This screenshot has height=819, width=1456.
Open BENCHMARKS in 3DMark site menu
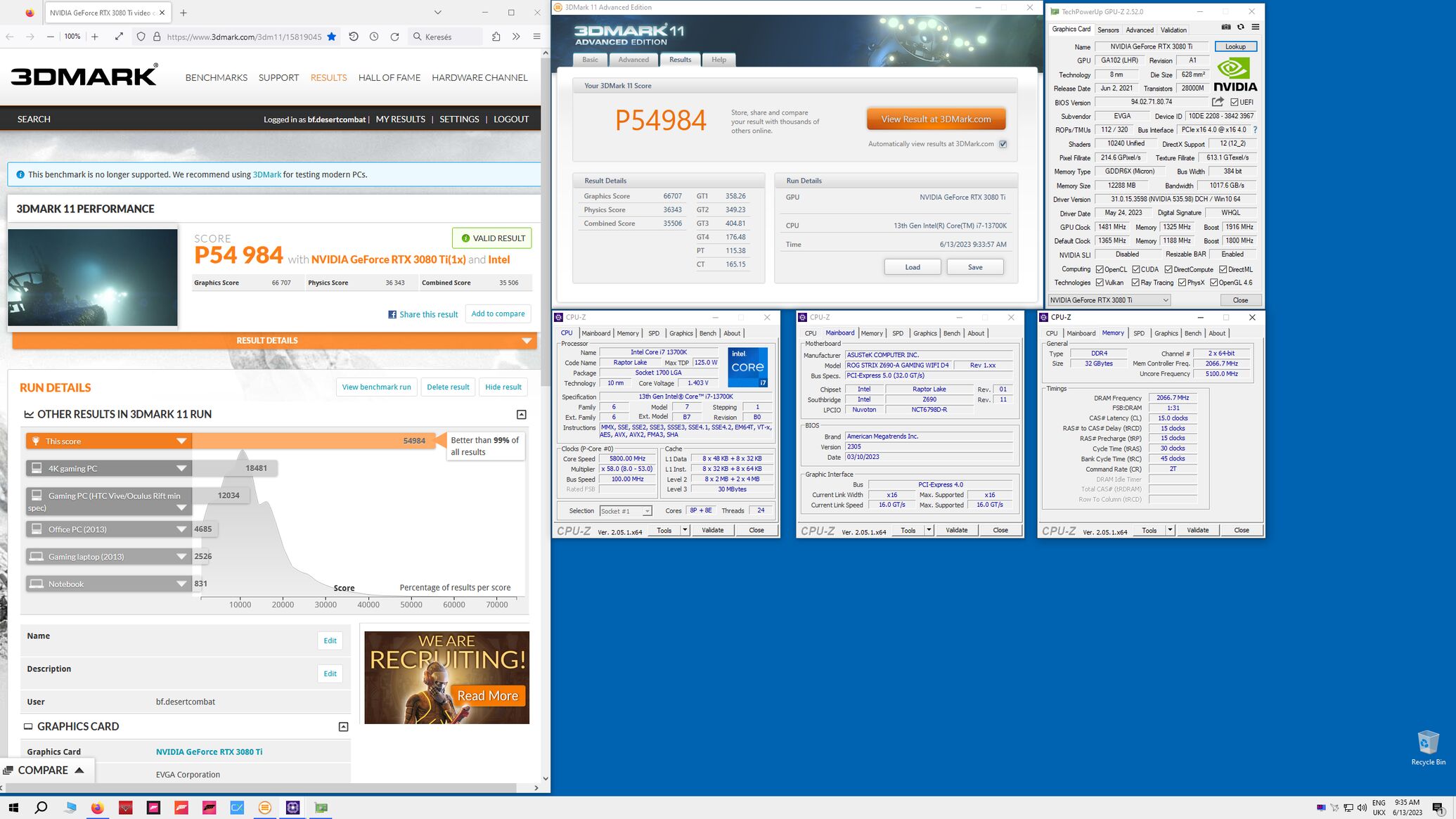(217, 77)
